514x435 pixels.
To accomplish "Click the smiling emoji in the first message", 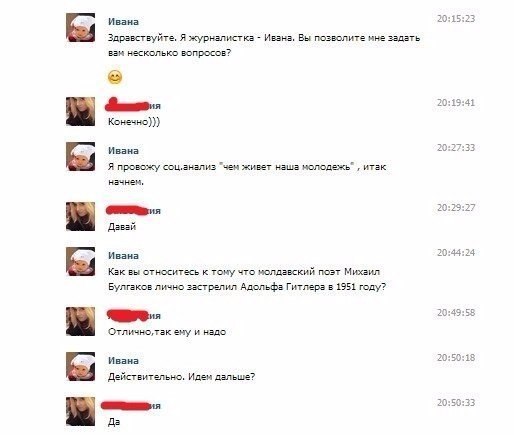I will click(115, 77).
